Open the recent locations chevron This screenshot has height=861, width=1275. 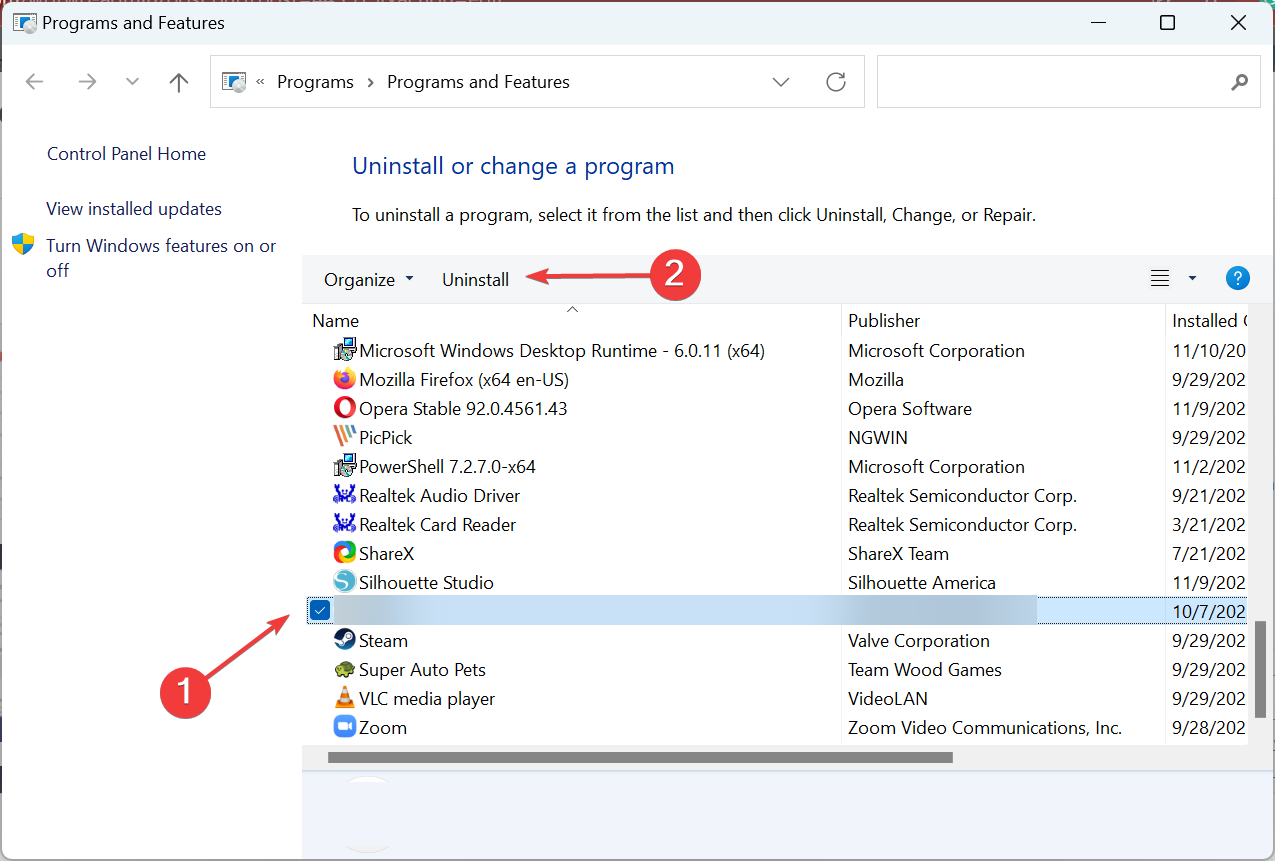(x=132, y=82)
